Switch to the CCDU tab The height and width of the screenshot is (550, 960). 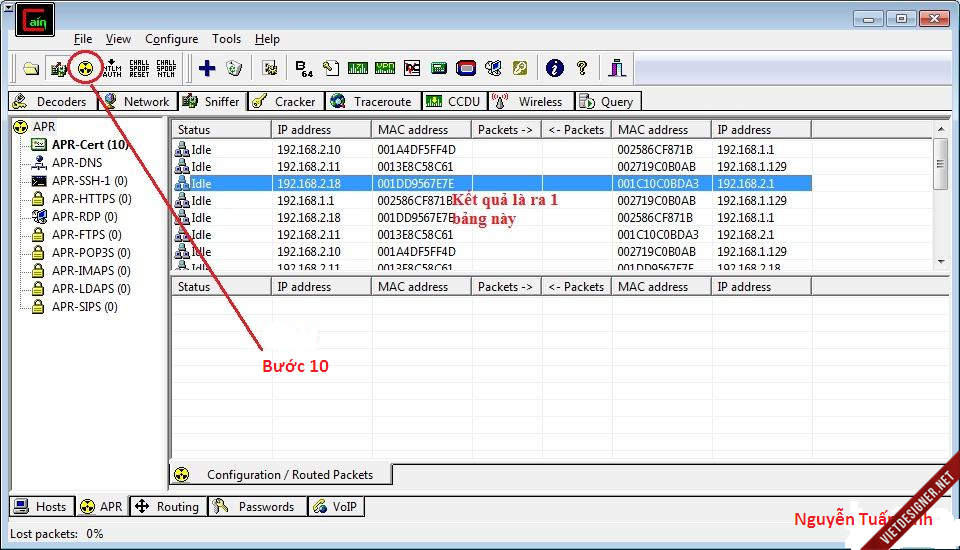(454, 102)
